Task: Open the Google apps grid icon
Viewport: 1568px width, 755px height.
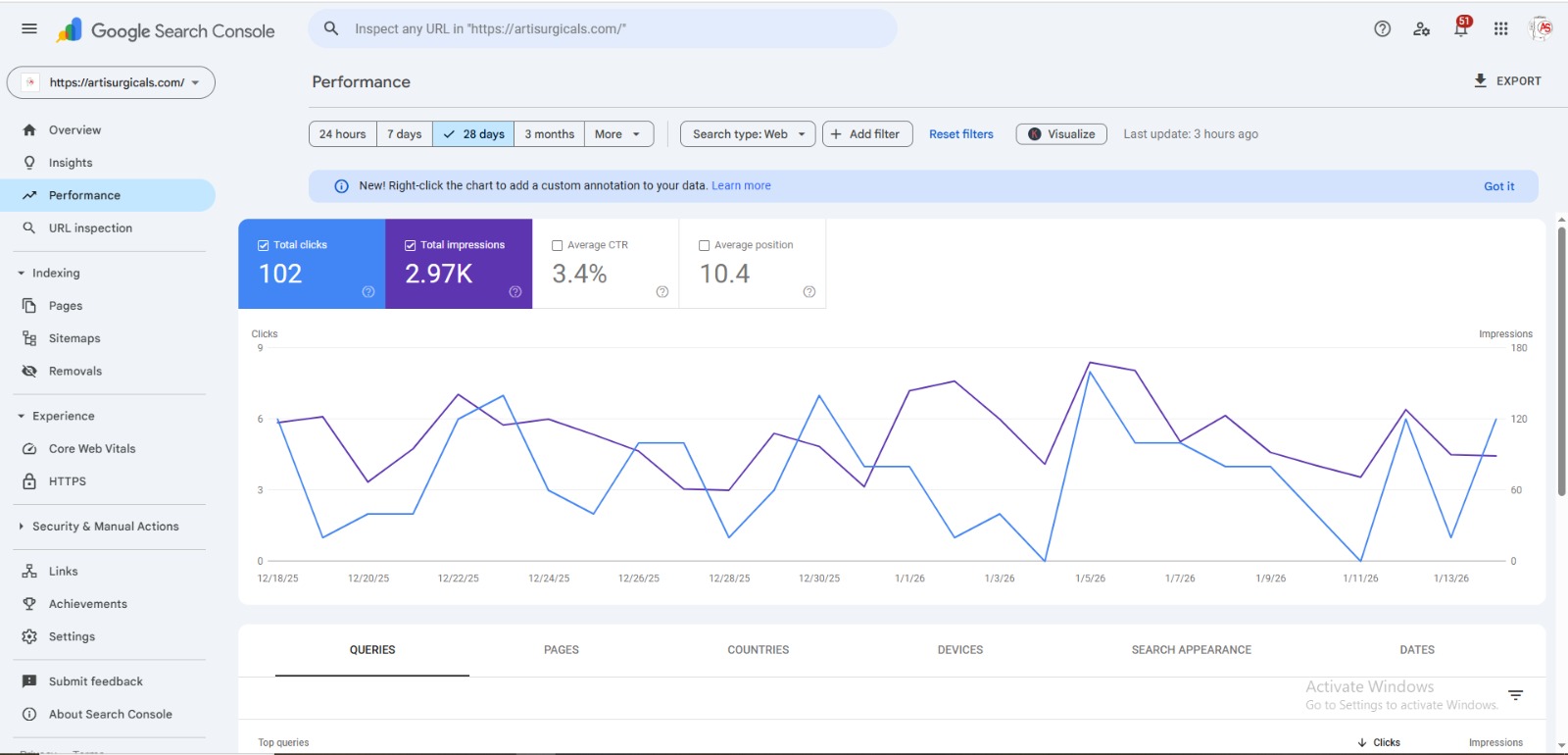Action: point(1500,28)
